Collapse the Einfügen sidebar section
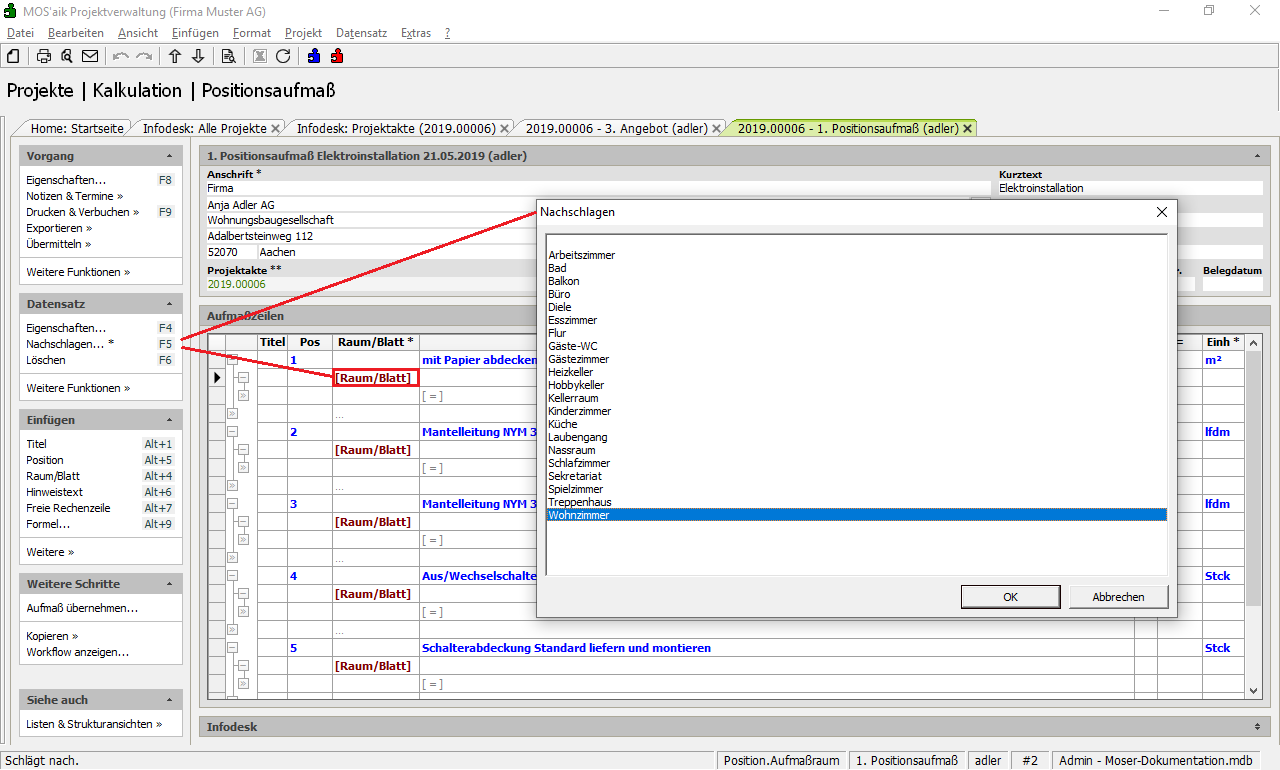 pyautogui.click(x=169, y=421)
